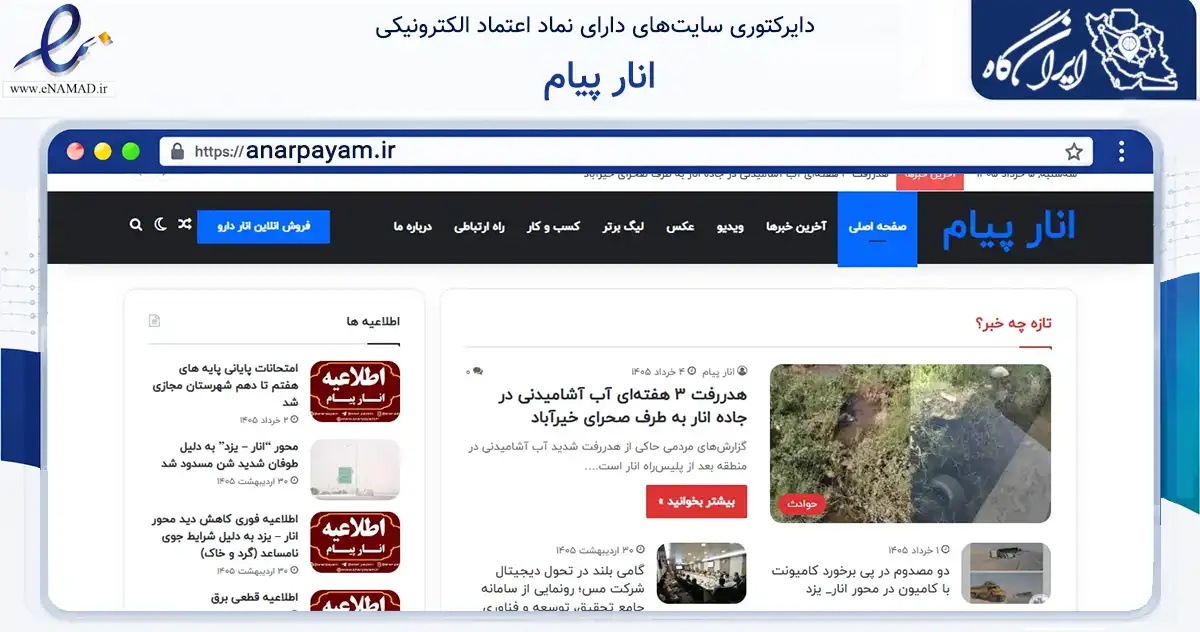Screen dimensions: 1200x632
Task: Click the truck accident article thumbnail
Action: click(1006, 573)
